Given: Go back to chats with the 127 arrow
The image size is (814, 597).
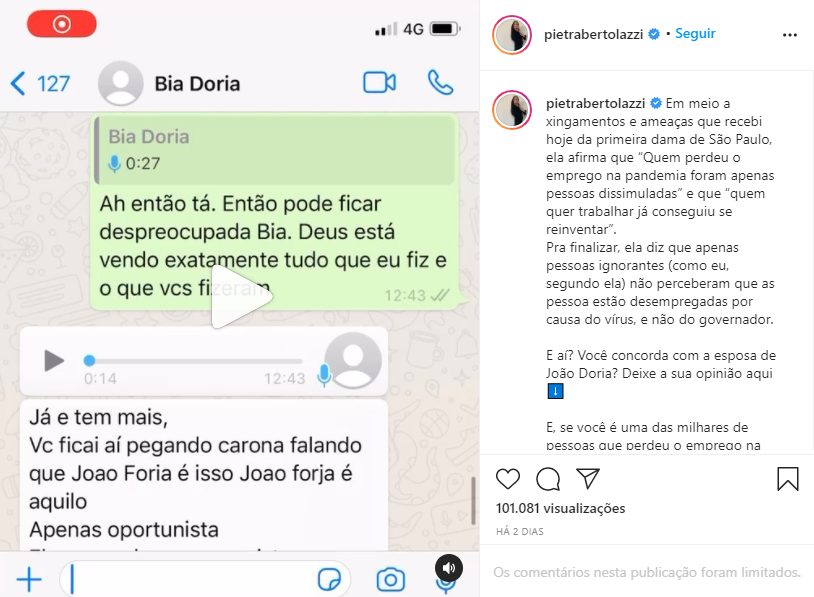Looking at the screenshot, I should [x=40, y=84].
